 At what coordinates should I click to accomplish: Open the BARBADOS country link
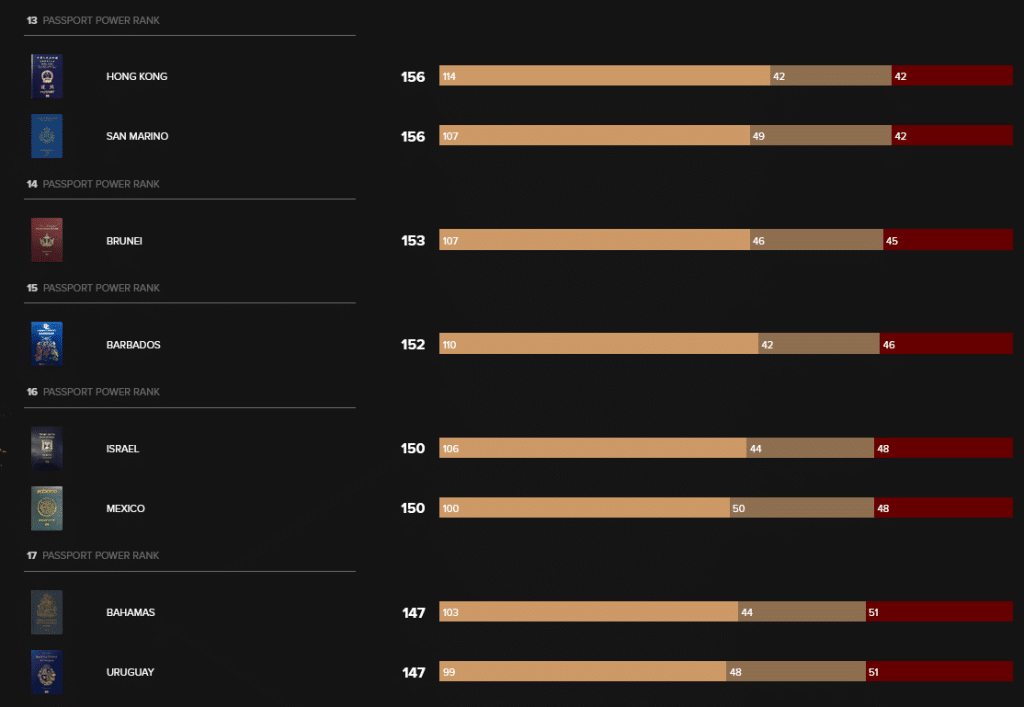tap(133, 345)
